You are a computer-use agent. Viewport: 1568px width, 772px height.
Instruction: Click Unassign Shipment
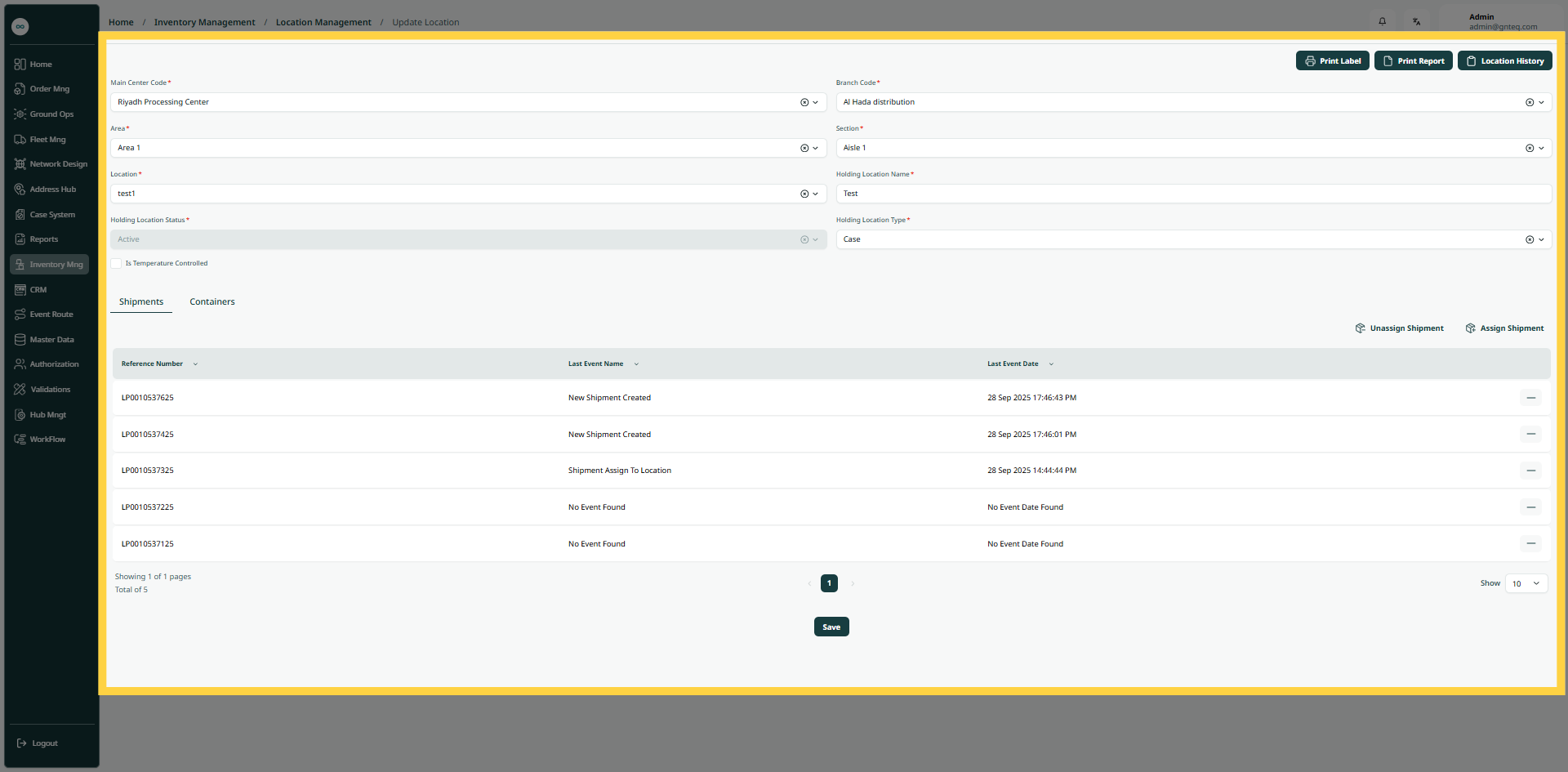point(1399,328)
